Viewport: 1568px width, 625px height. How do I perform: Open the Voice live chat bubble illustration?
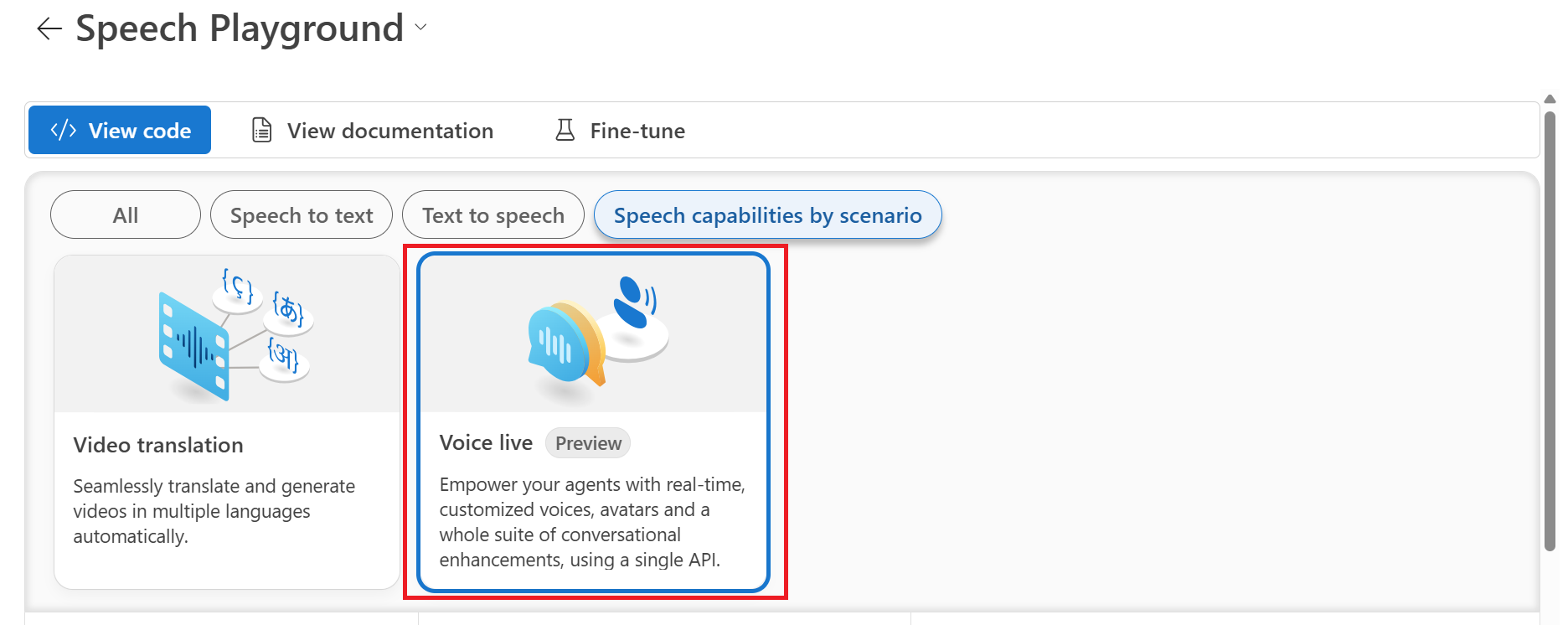[x=593, y=334]
